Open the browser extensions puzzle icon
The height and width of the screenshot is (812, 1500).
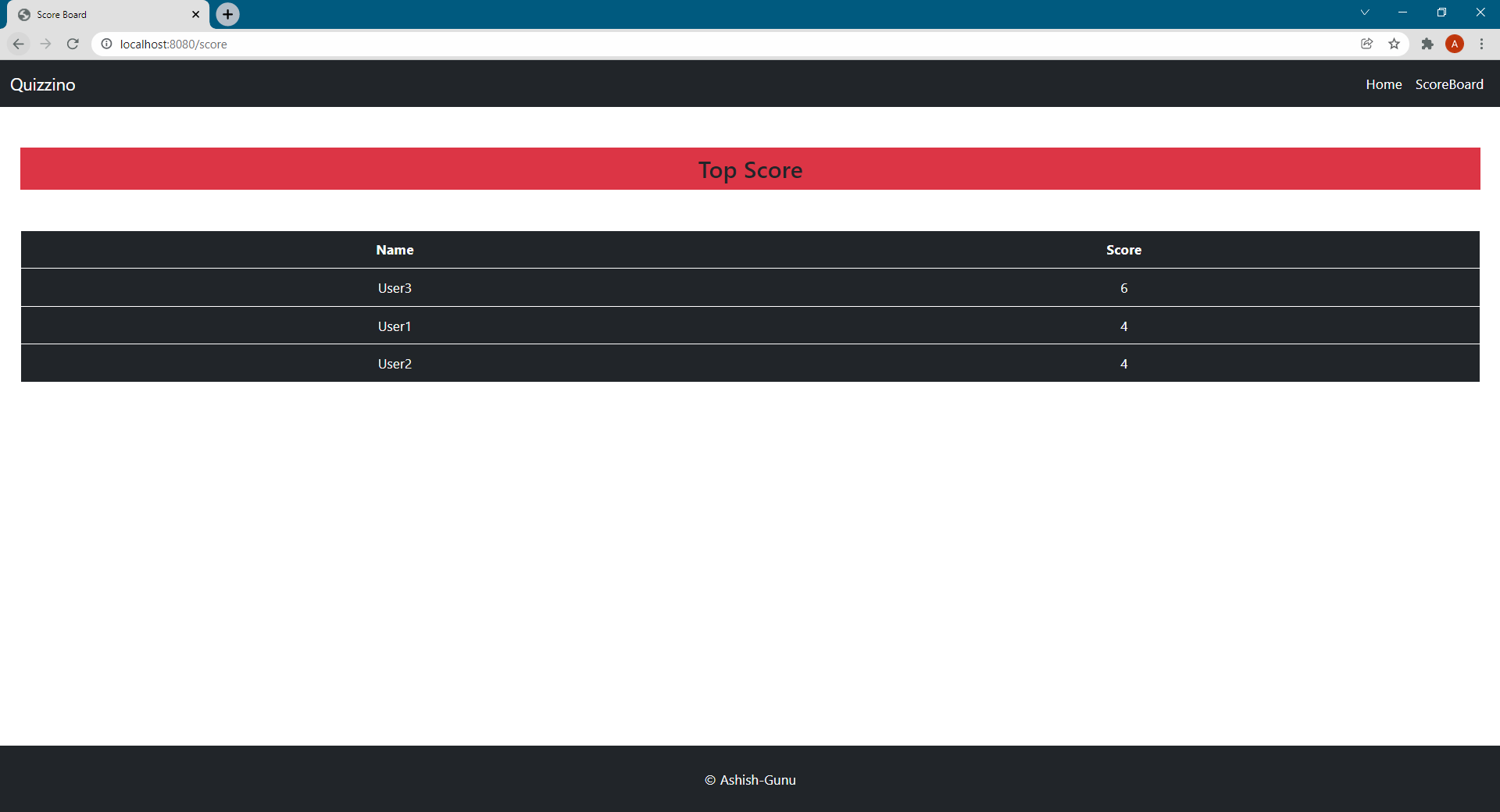pos(1427,44)
